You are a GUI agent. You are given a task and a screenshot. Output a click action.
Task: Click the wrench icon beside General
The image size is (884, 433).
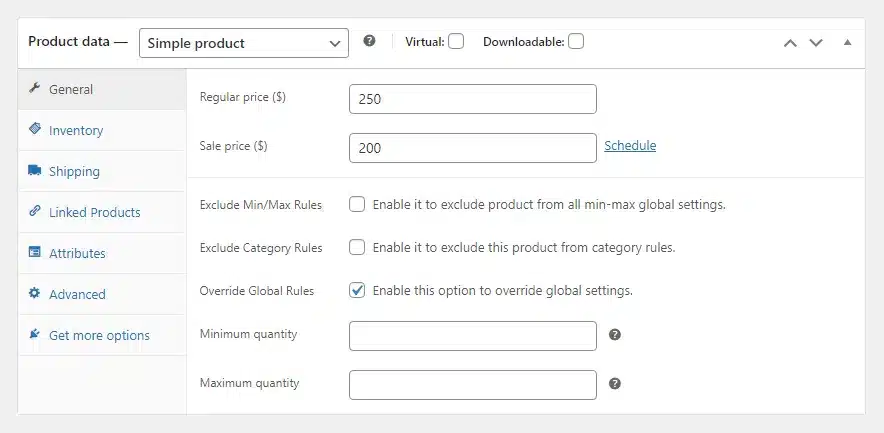[34, 88]
